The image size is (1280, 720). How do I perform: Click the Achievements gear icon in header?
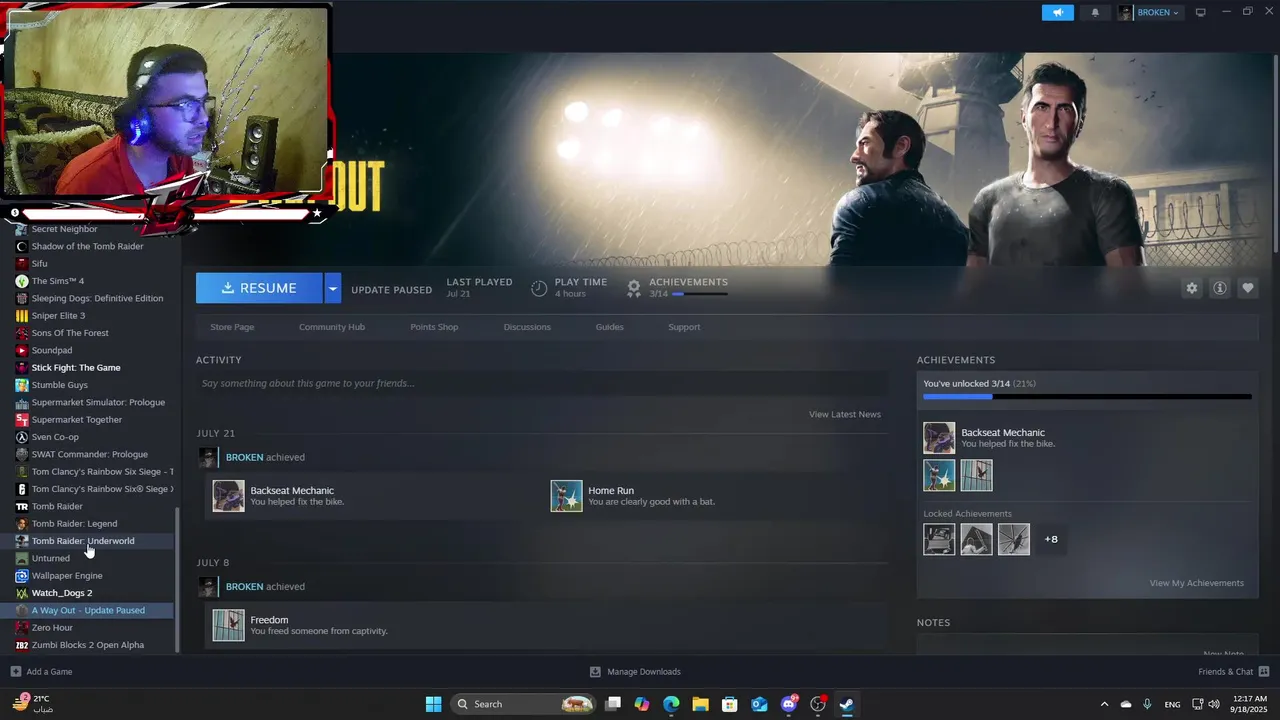633,288
